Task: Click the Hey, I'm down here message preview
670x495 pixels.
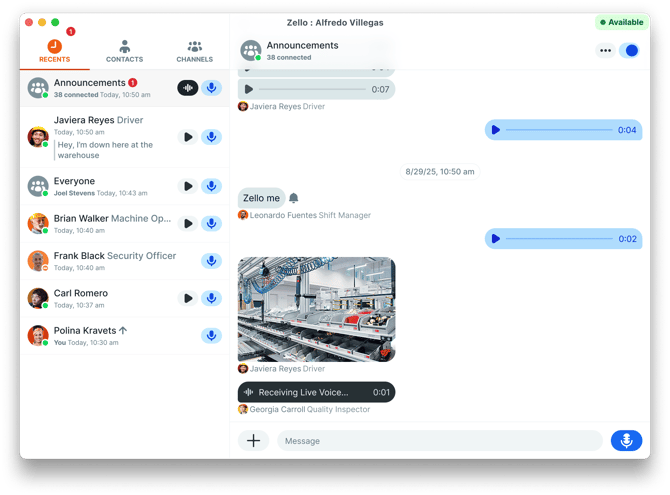Action: coord(105,150)
